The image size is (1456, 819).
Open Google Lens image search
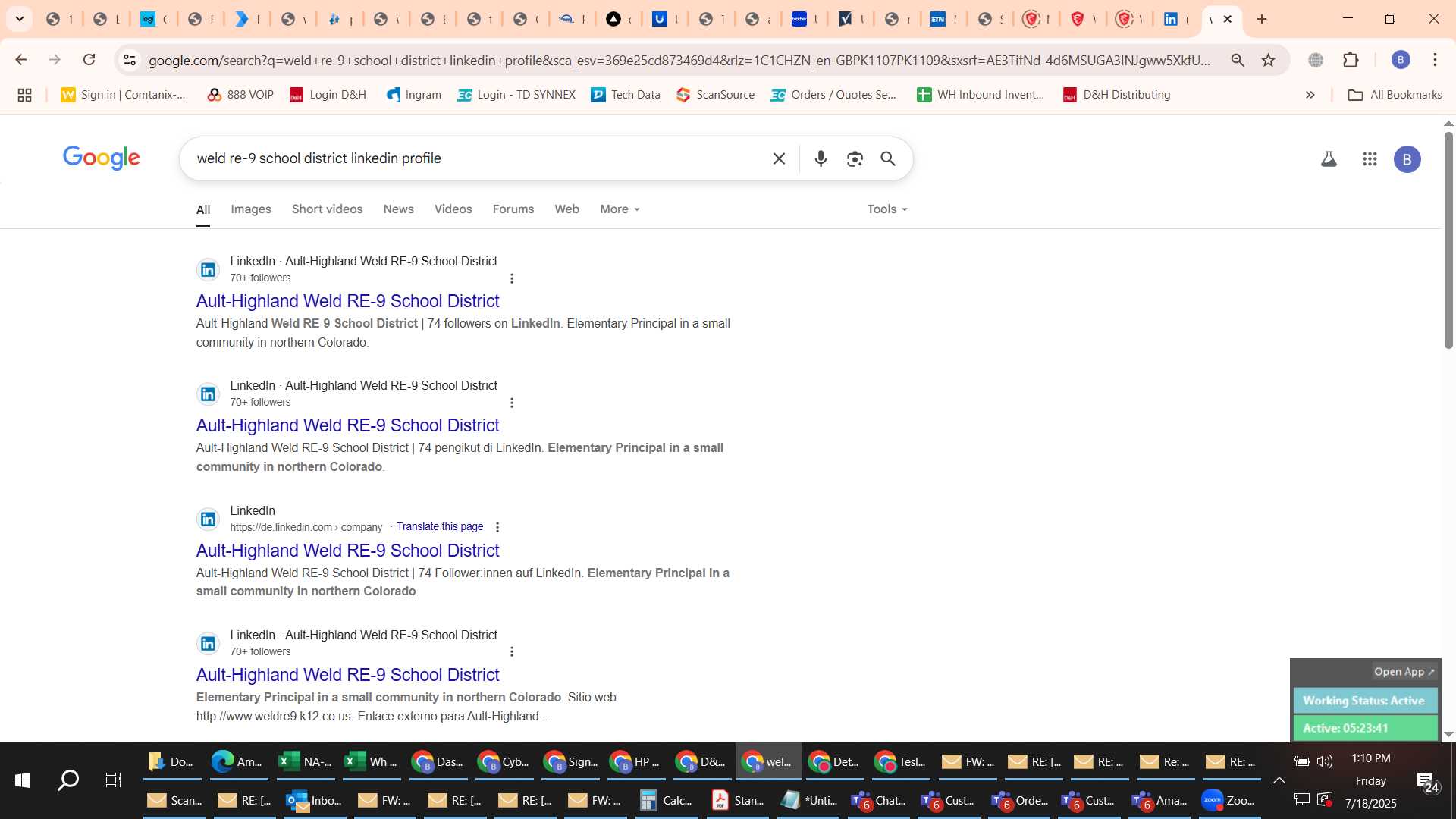tap(855, 158)
